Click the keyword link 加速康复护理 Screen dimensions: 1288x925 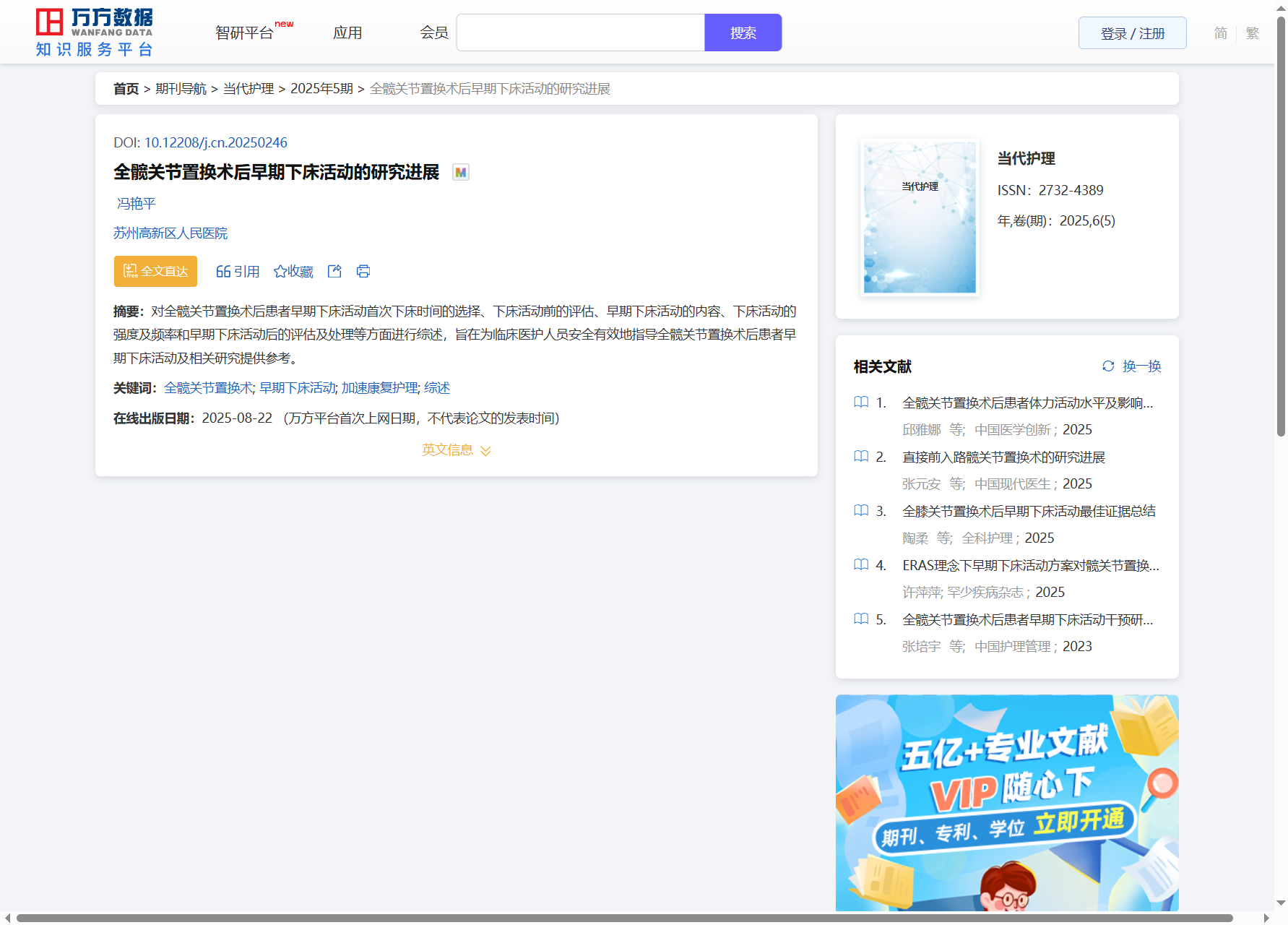pos(380,388)
